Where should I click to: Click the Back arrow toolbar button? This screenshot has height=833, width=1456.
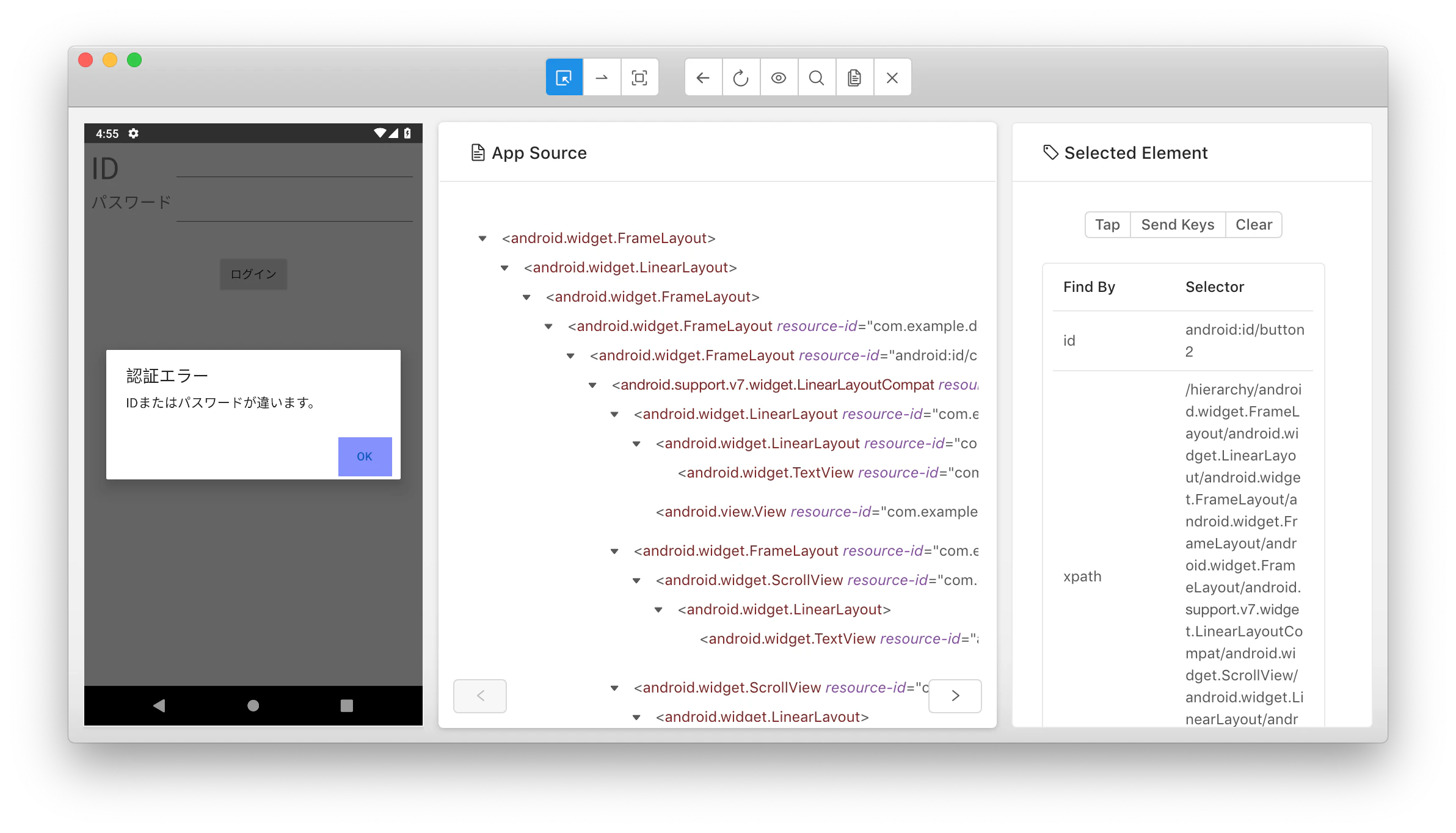[703, 78]
